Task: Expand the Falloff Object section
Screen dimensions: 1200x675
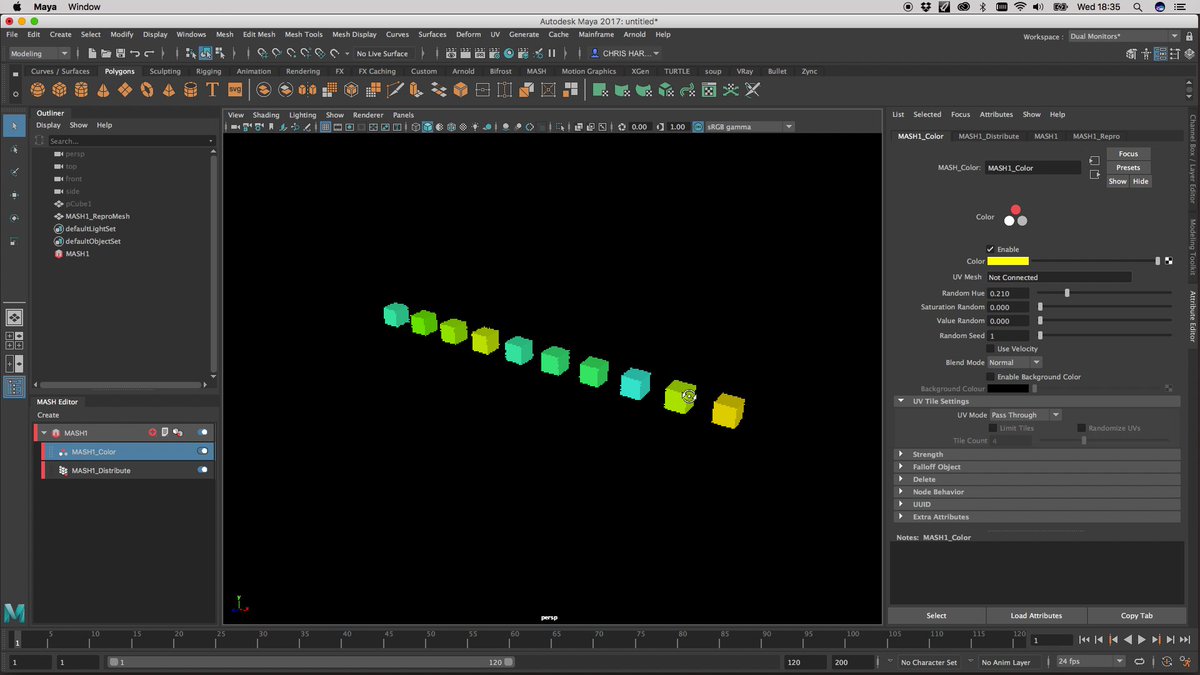Action: (x=901, y=467)
